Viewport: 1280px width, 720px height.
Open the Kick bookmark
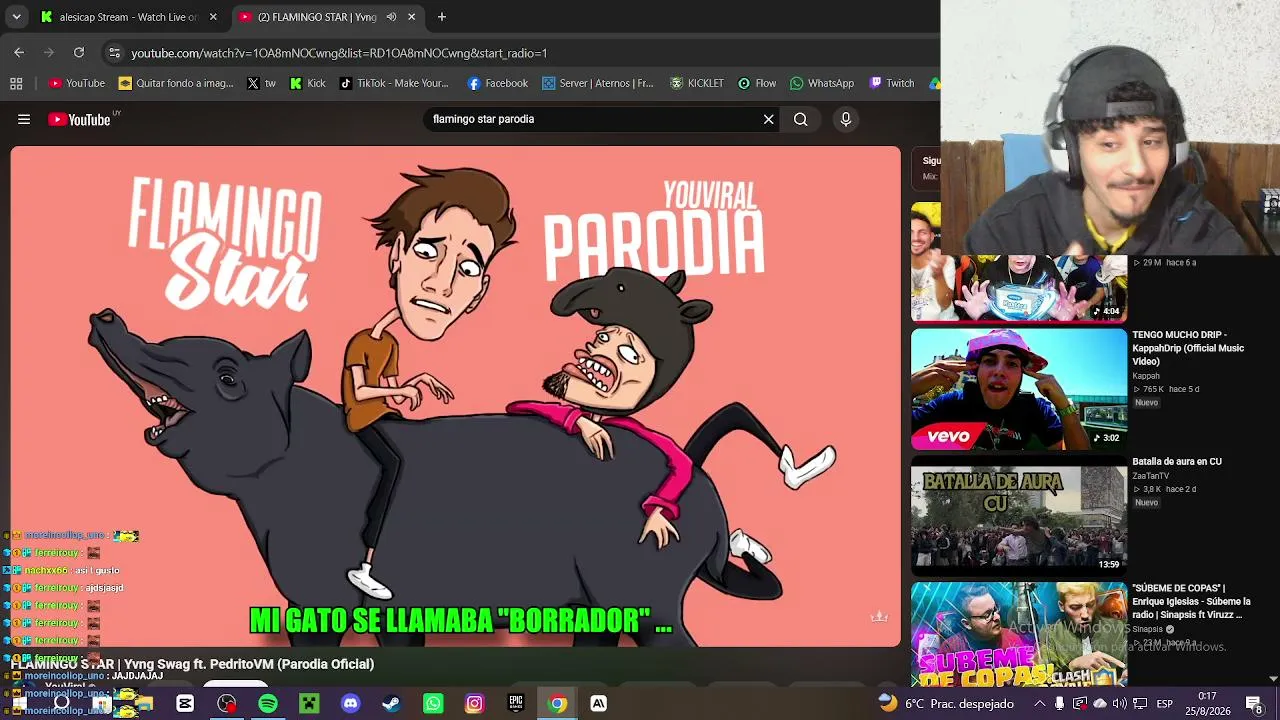pyautogui.click(x=307, y=83)
